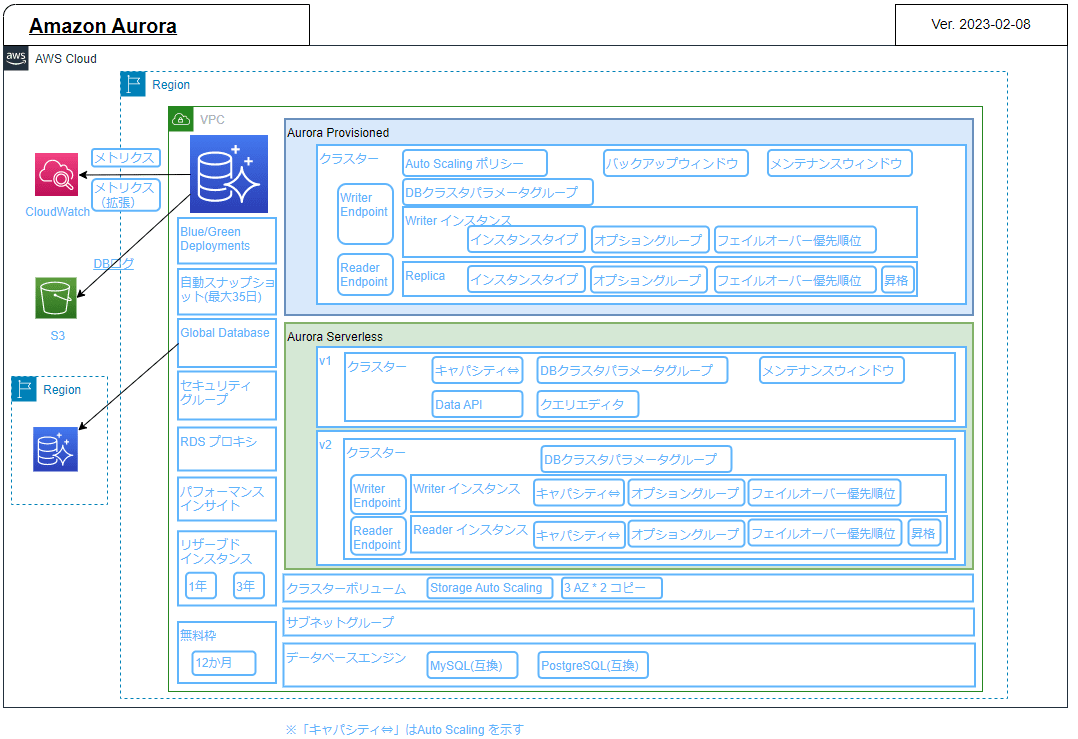
Task: Select キャパシティ⇔ in the Reader インスタンス row
Action: tap(579, 534)
